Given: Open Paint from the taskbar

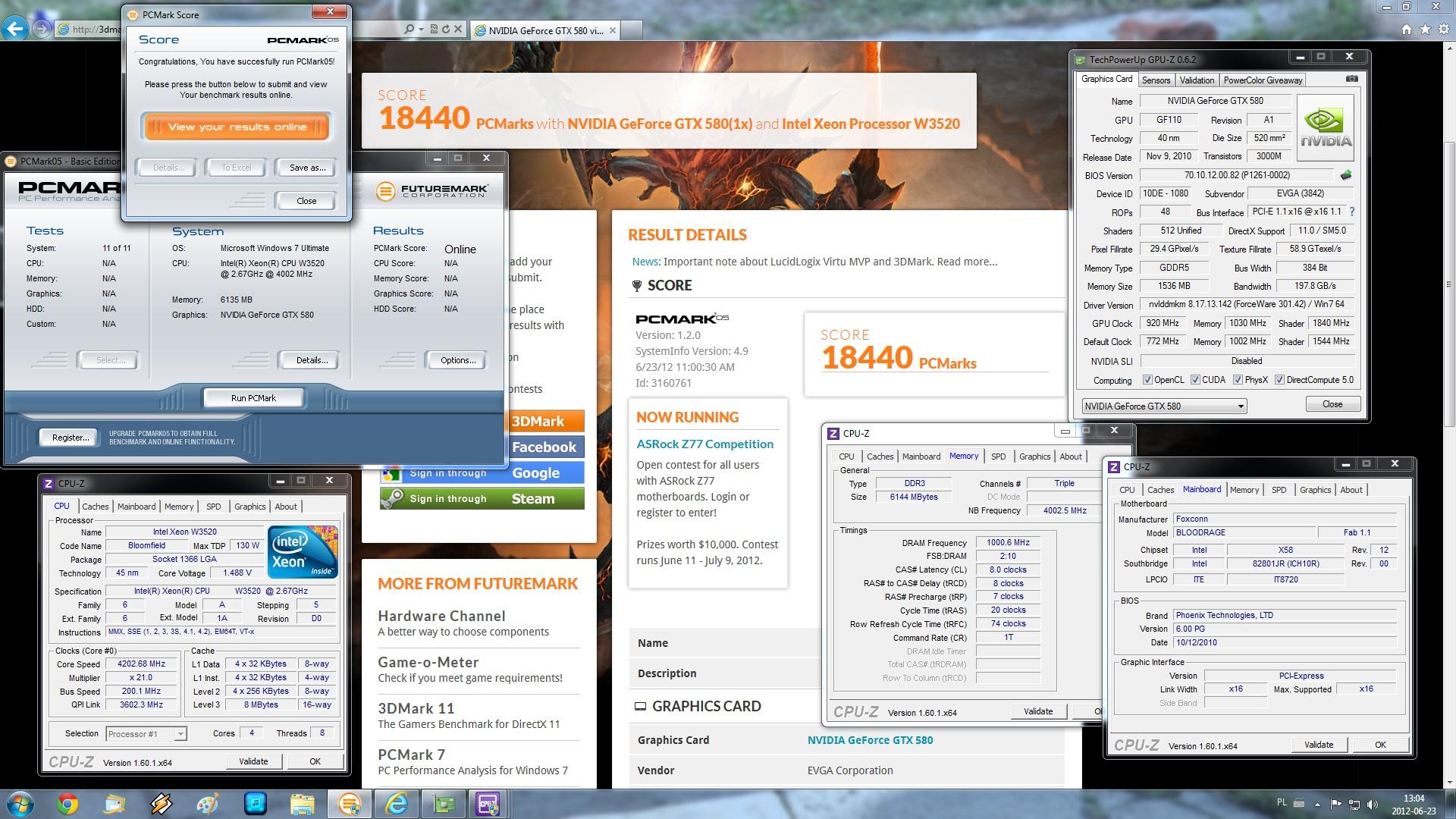Looking at the screenshot, I should (x=208, y=804).
